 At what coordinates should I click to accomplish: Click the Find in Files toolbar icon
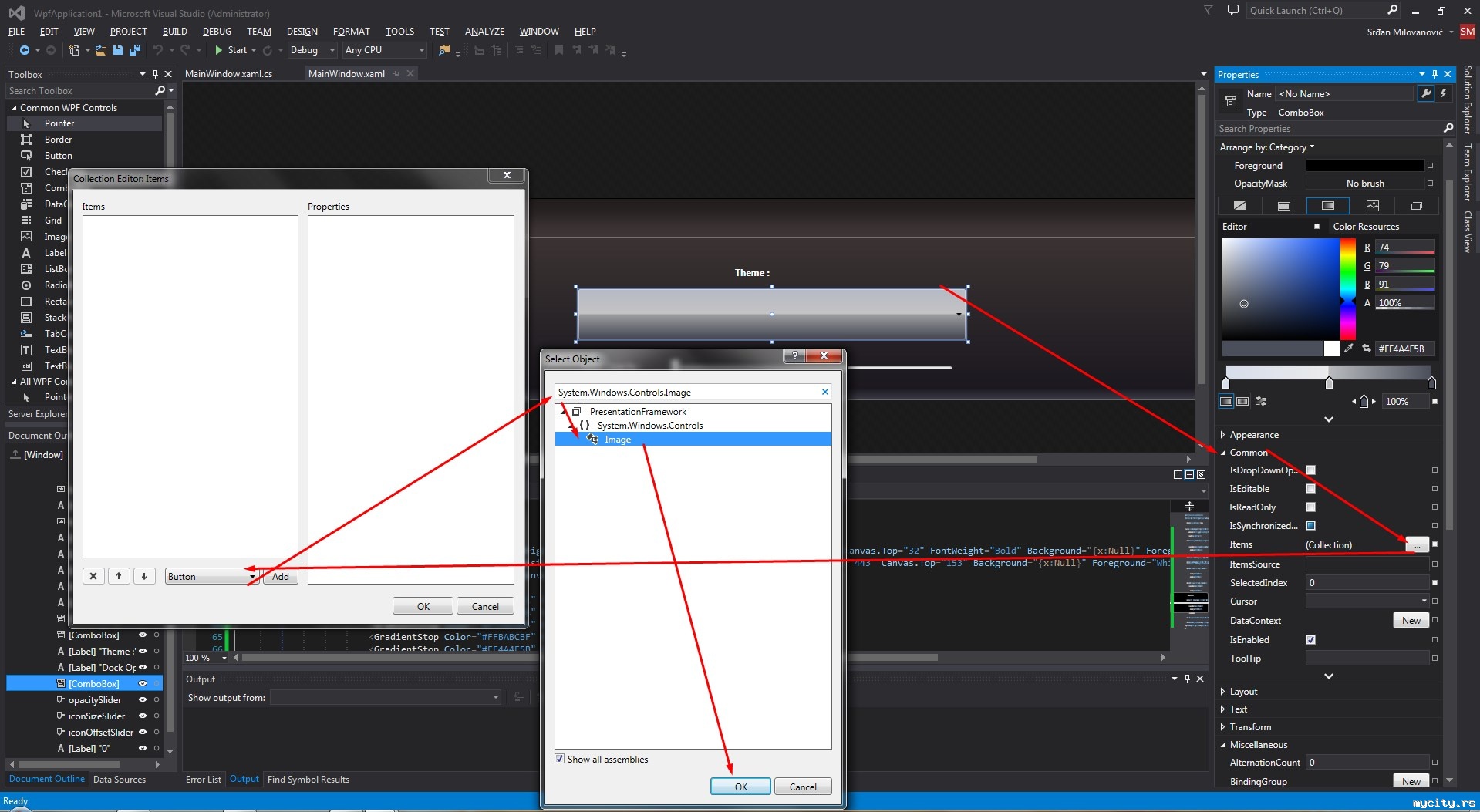point(444,50)
